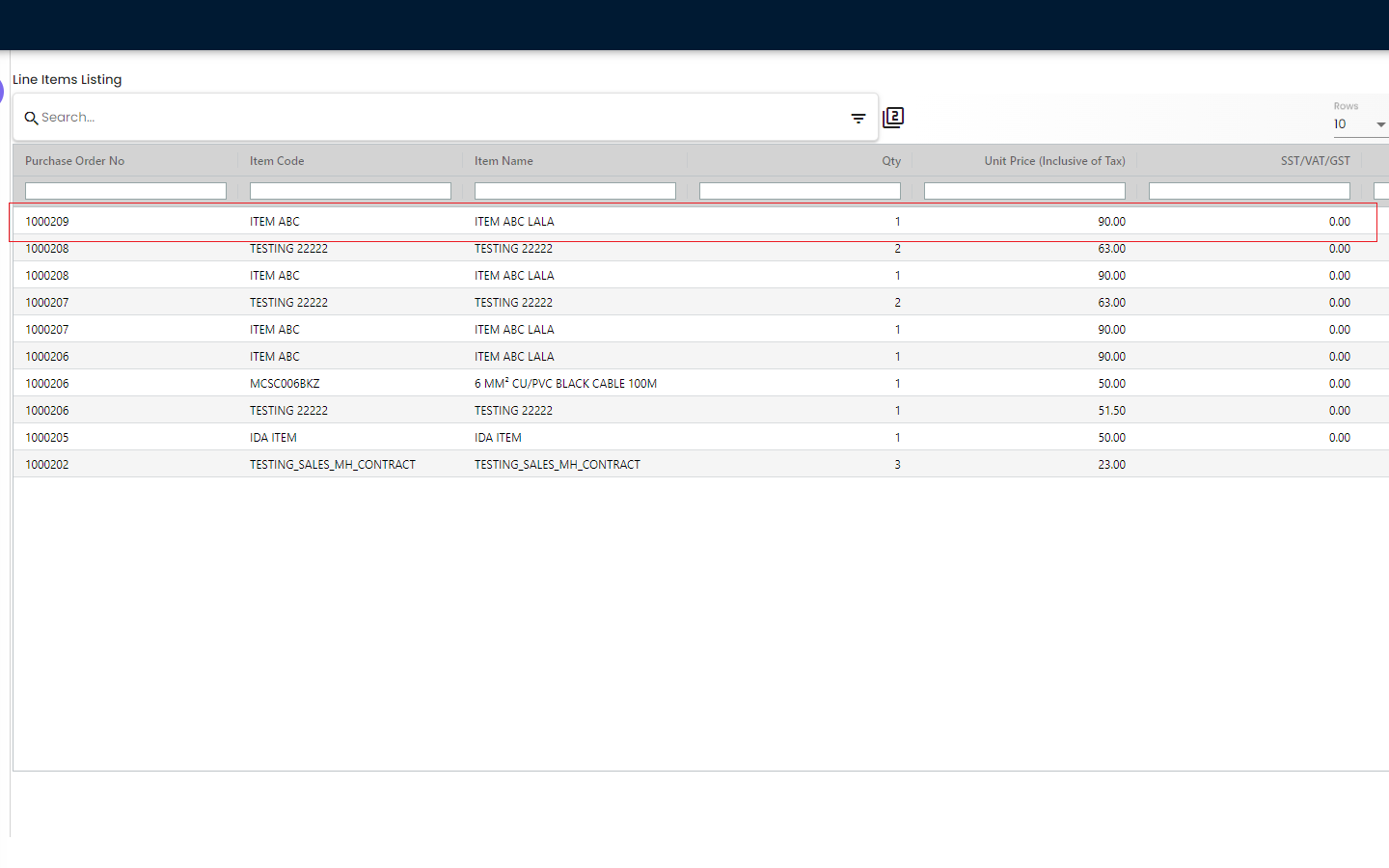Click ITEM ABC LALA in the 1000209 row
Screen dimensions: 1389x868
coord(514,222)
